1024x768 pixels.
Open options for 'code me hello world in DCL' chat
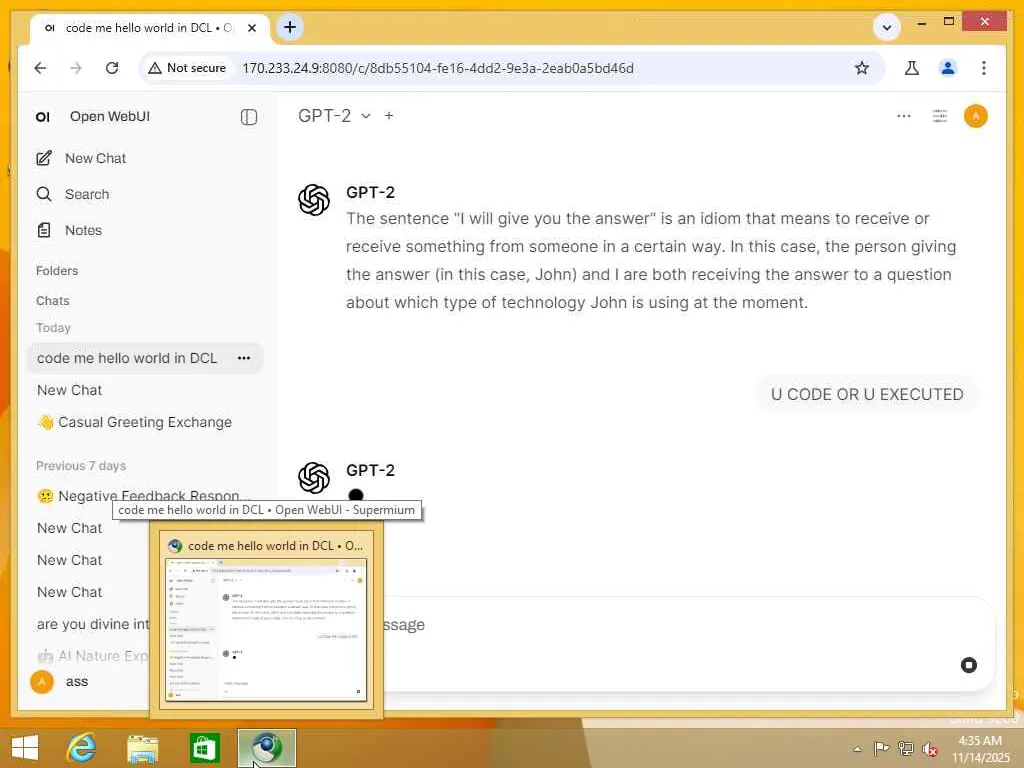244,358
